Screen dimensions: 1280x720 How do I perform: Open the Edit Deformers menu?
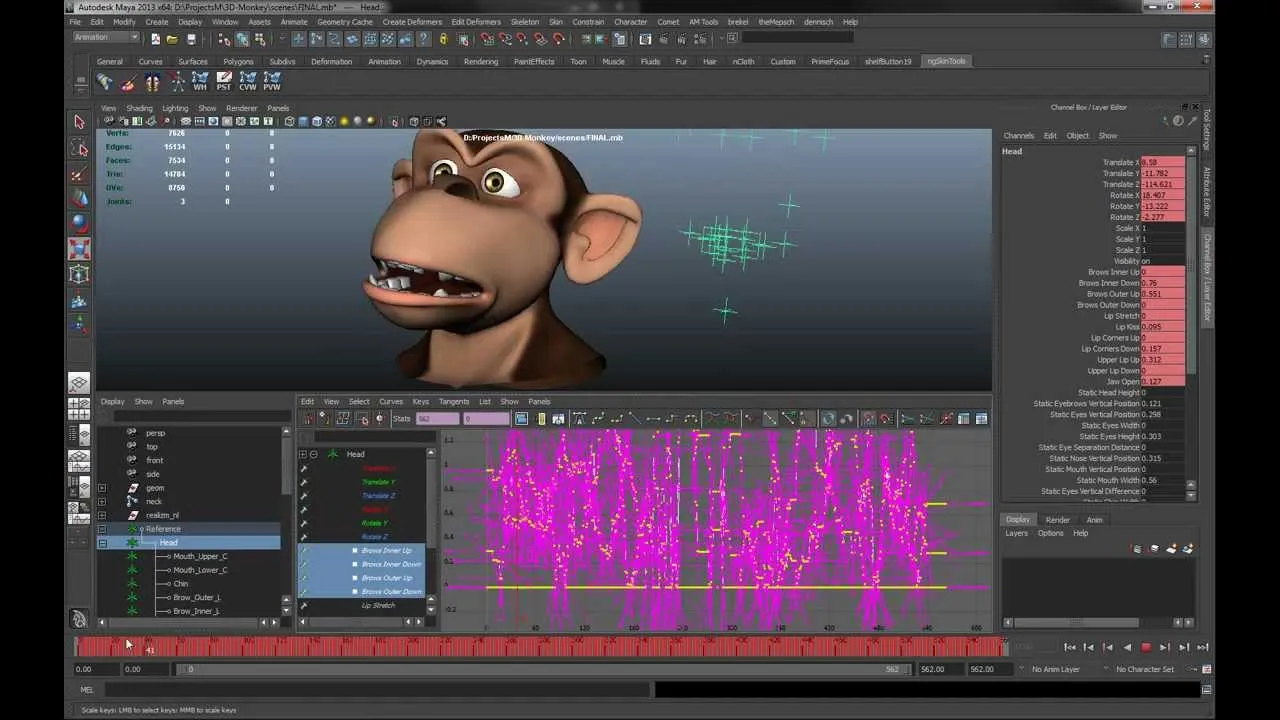476,22
